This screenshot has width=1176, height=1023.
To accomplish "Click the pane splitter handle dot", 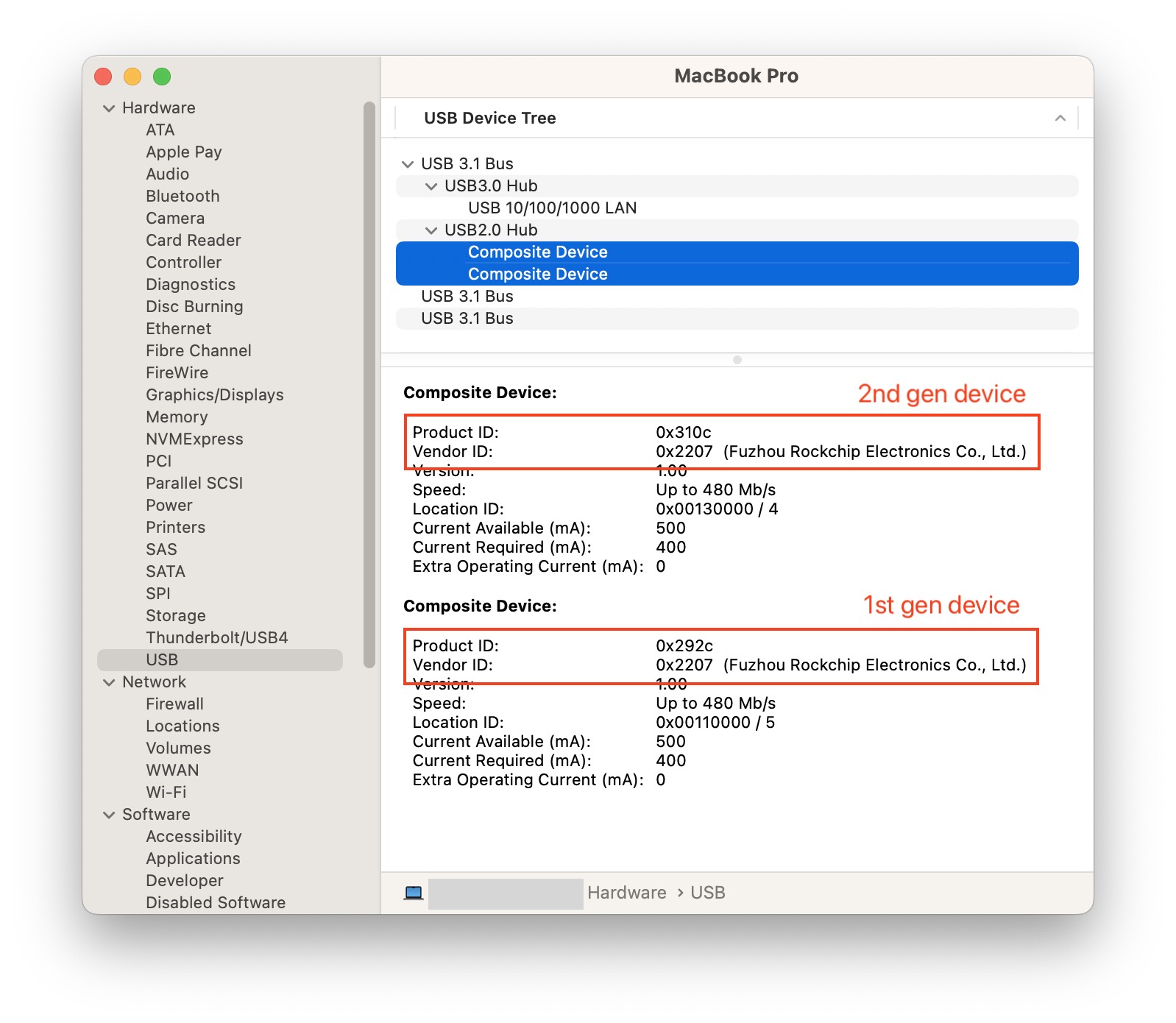I will pos(737,360).
